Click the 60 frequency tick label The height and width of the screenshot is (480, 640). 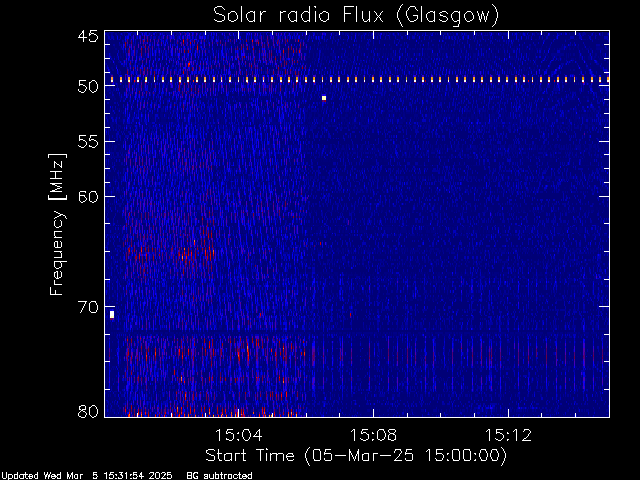coord(88,196)
